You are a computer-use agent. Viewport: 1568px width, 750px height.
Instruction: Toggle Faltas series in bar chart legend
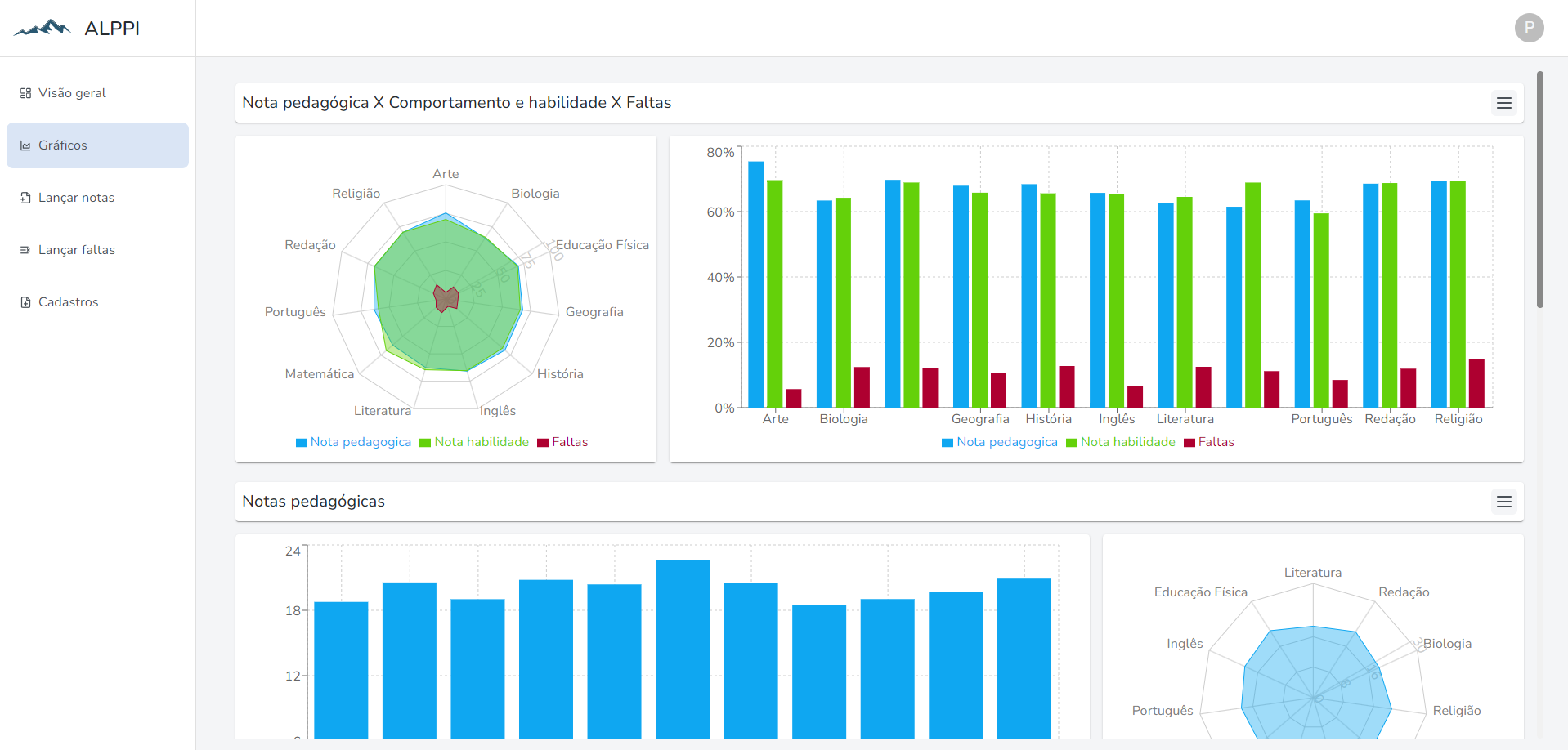[1209, 442]
